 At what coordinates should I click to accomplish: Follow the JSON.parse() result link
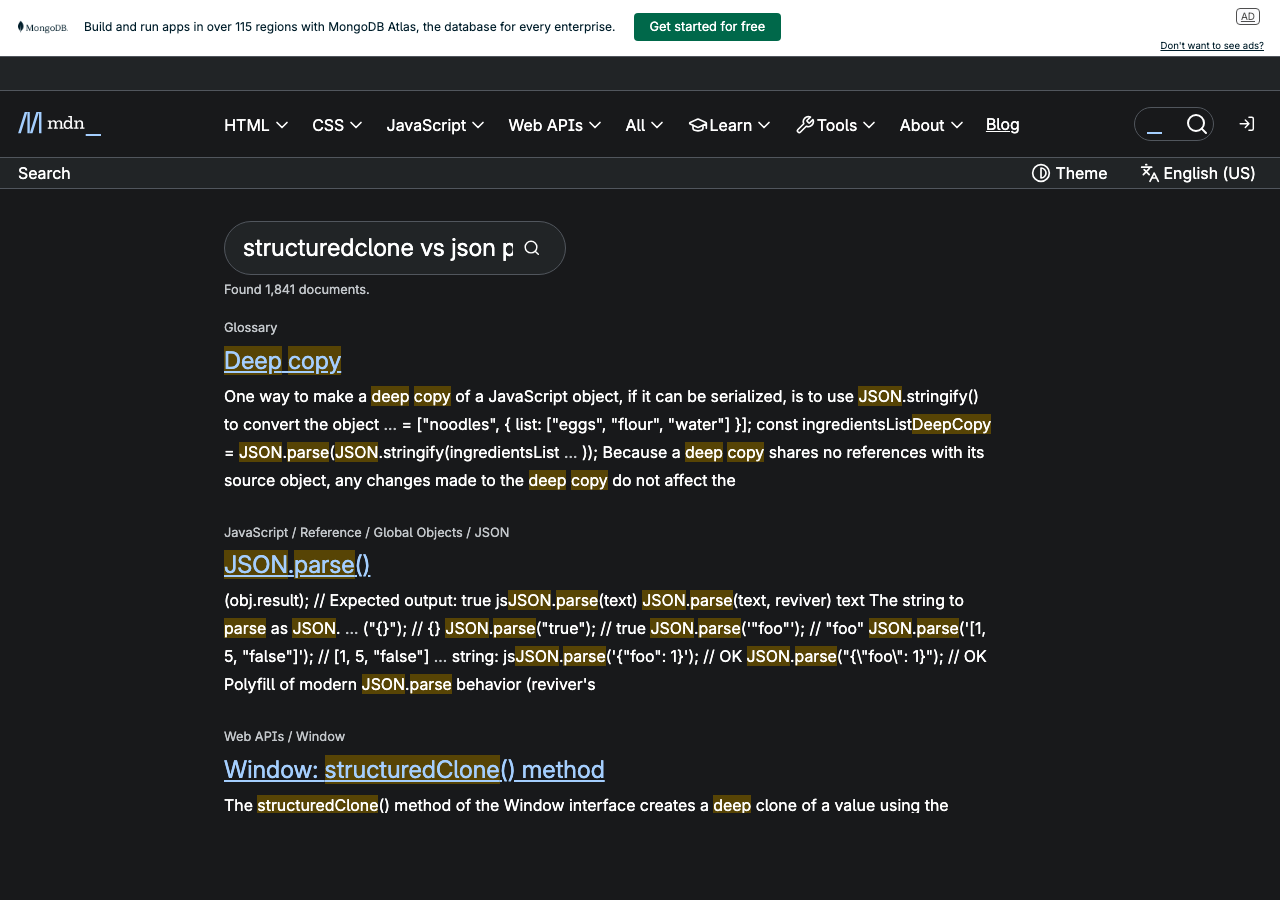(297, 564)
